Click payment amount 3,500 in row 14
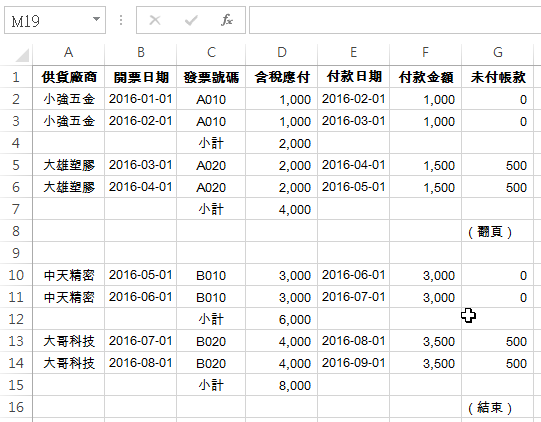 point(425,363)
